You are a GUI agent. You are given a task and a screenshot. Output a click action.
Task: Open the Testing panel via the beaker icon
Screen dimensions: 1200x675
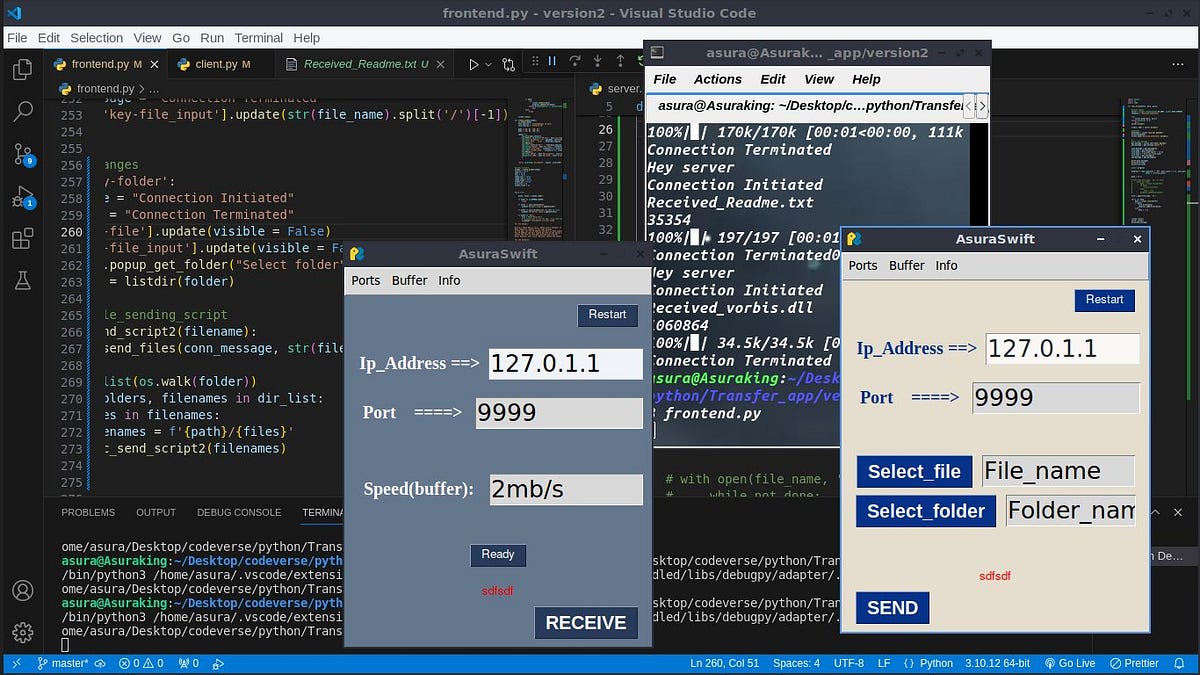tap(22, 283)
